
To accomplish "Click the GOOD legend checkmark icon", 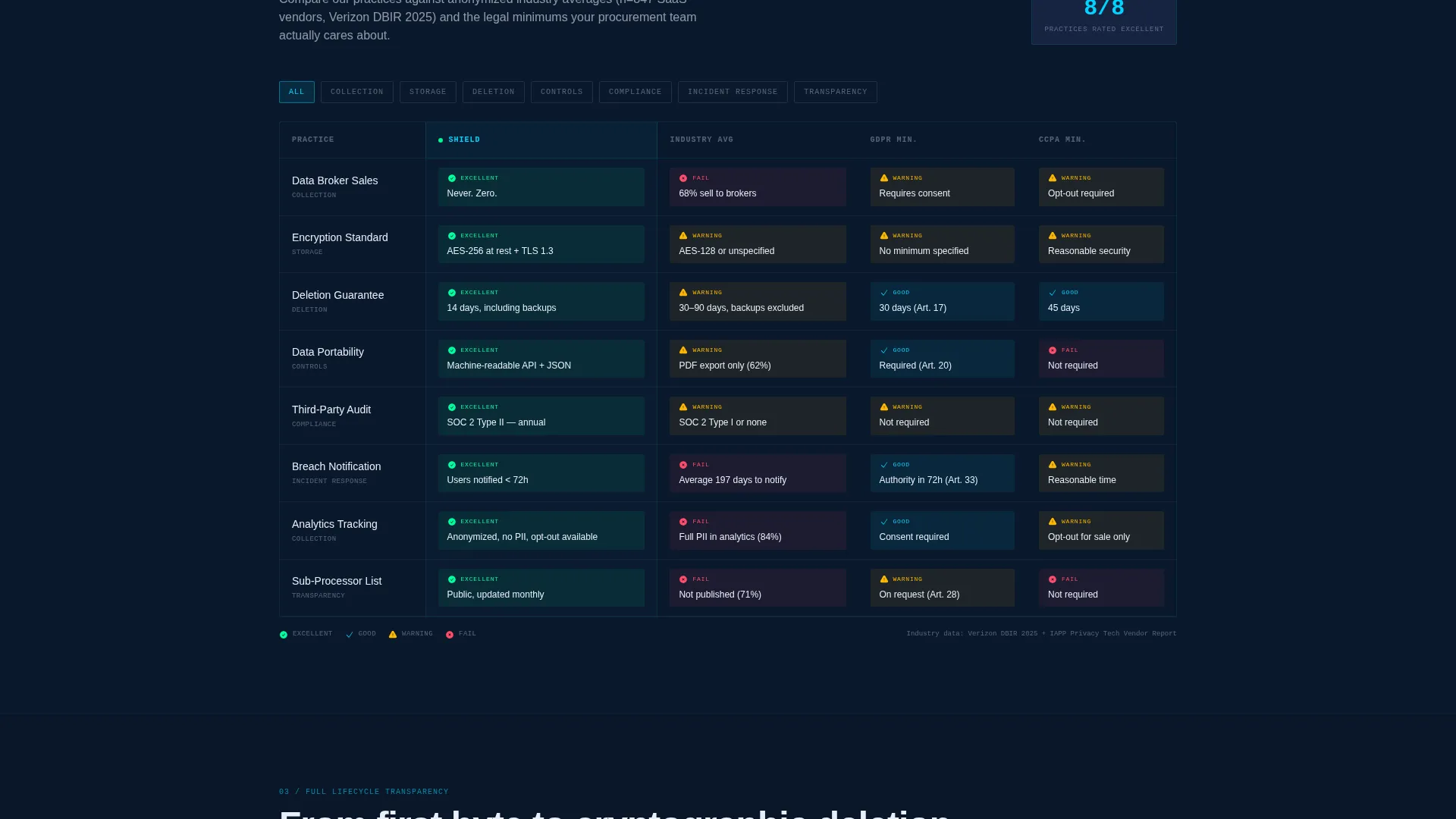I will [x=350, y=635].
